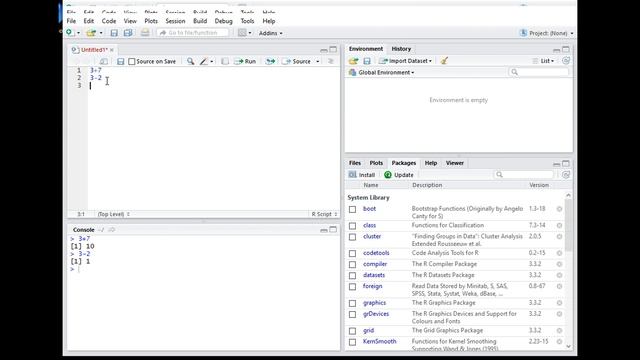Click the show in new window icon
The image size is (640, 360).
click(x=104, y=61)
